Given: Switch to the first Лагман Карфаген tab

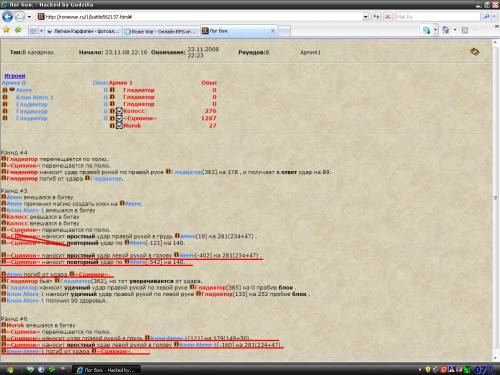Looking at the screenshot, I should point(84,31).
